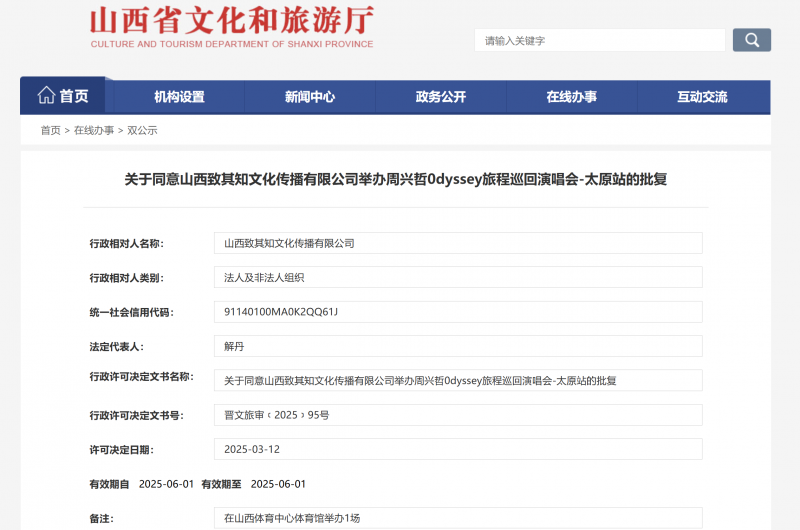The height and width of the screenshot is (530, 800).
Task: Click the Shanxi Culture and Tourism logo
Action: point(232,28)
